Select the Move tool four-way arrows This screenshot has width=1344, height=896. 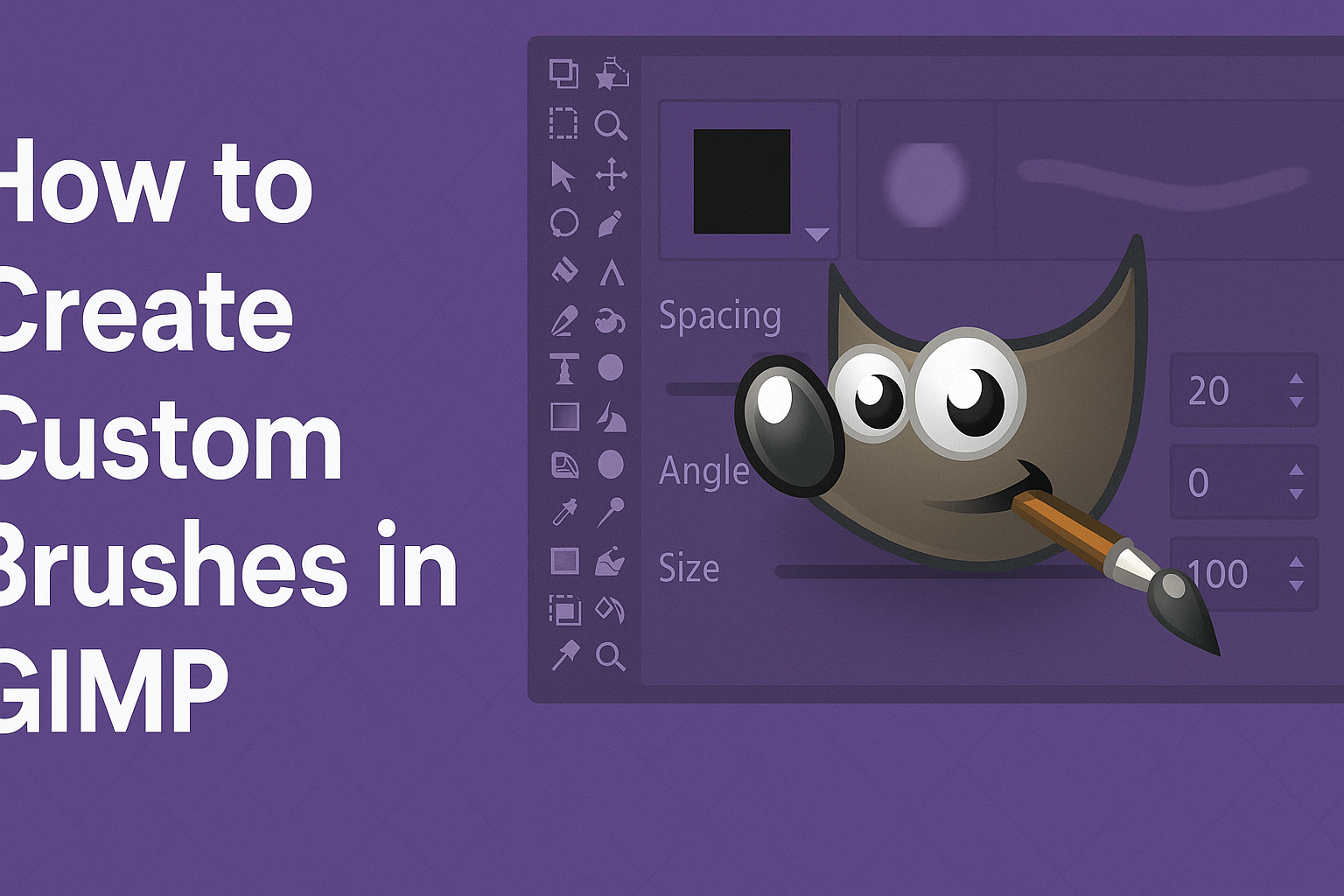pos(611,174)
